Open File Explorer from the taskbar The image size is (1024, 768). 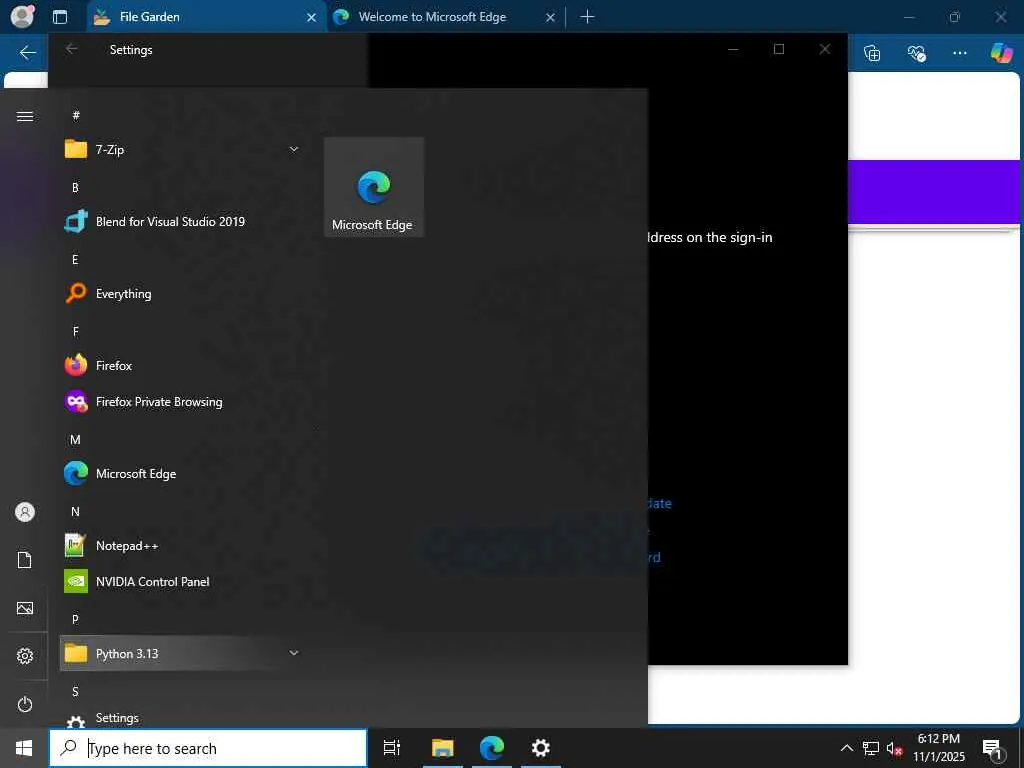pos(443,748)
